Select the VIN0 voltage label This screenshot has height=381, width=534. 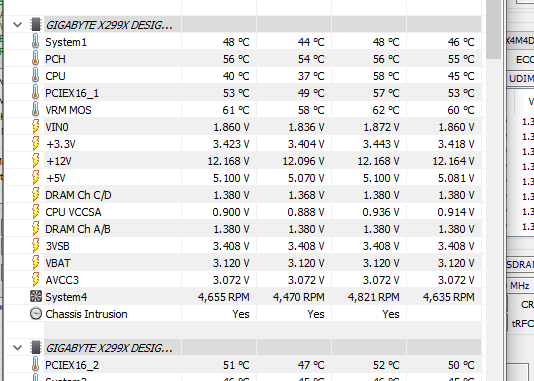click(x=57, y=127)
